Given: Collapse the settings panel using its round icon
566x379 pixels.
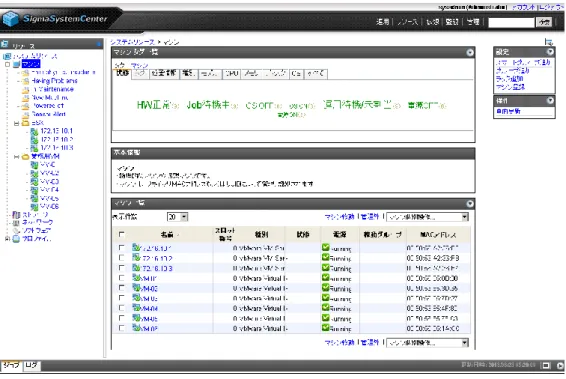Looking at the screenshot, I should pyautogui.click(x=550, y=52).
